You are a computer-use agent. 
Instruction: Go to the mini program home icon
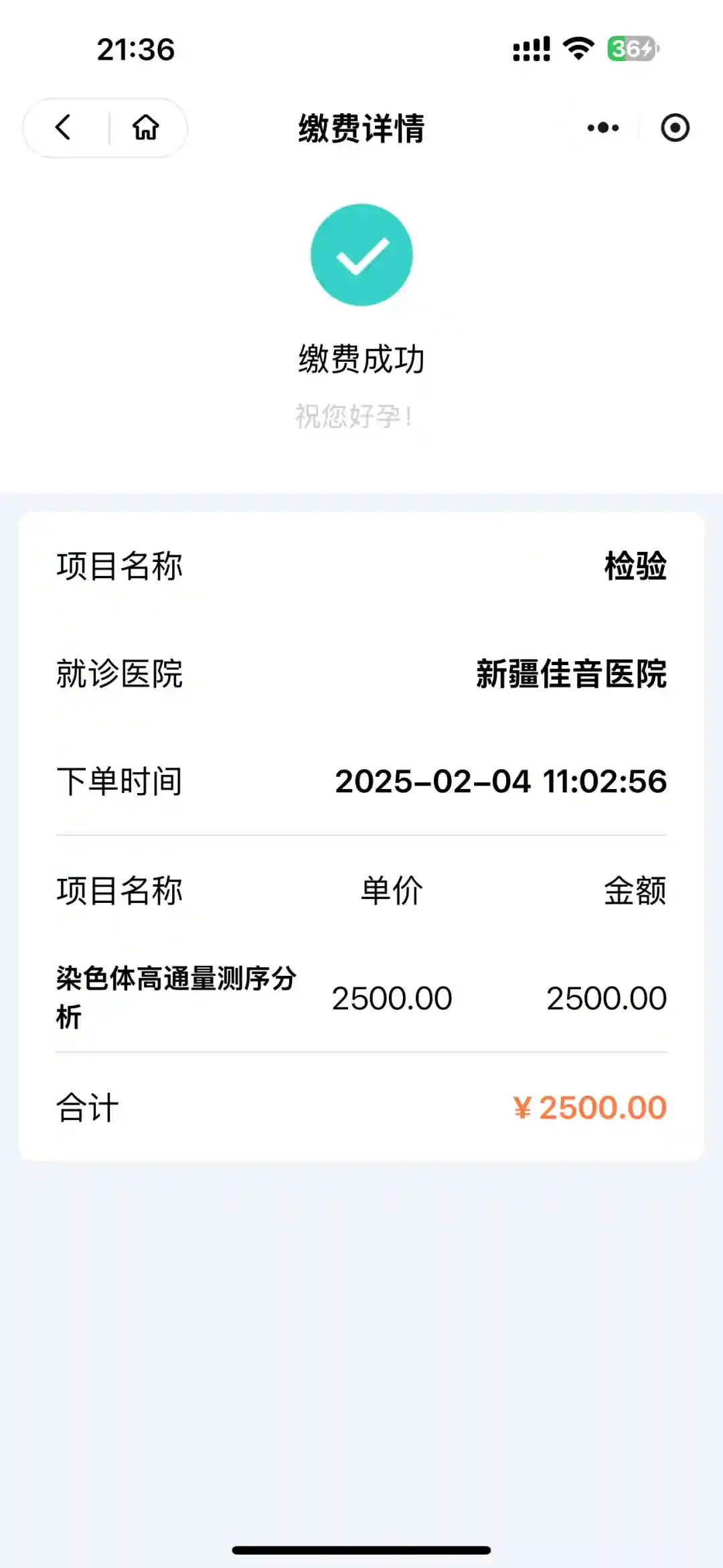coord(145,127)
